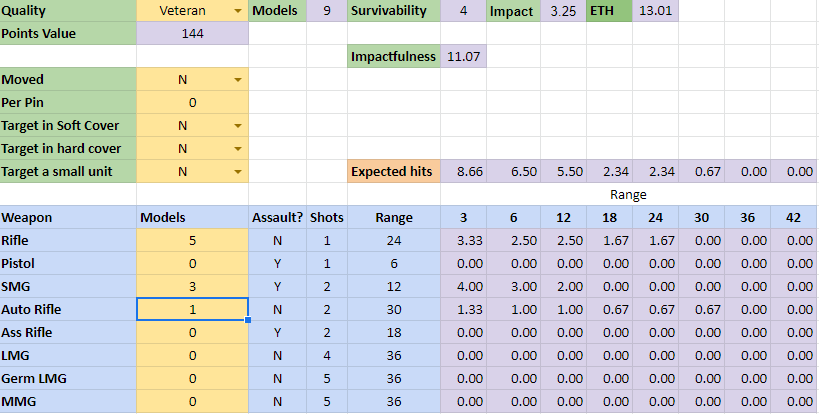
Task: Click the Impactfulness value 11.07
Action: 463,57
